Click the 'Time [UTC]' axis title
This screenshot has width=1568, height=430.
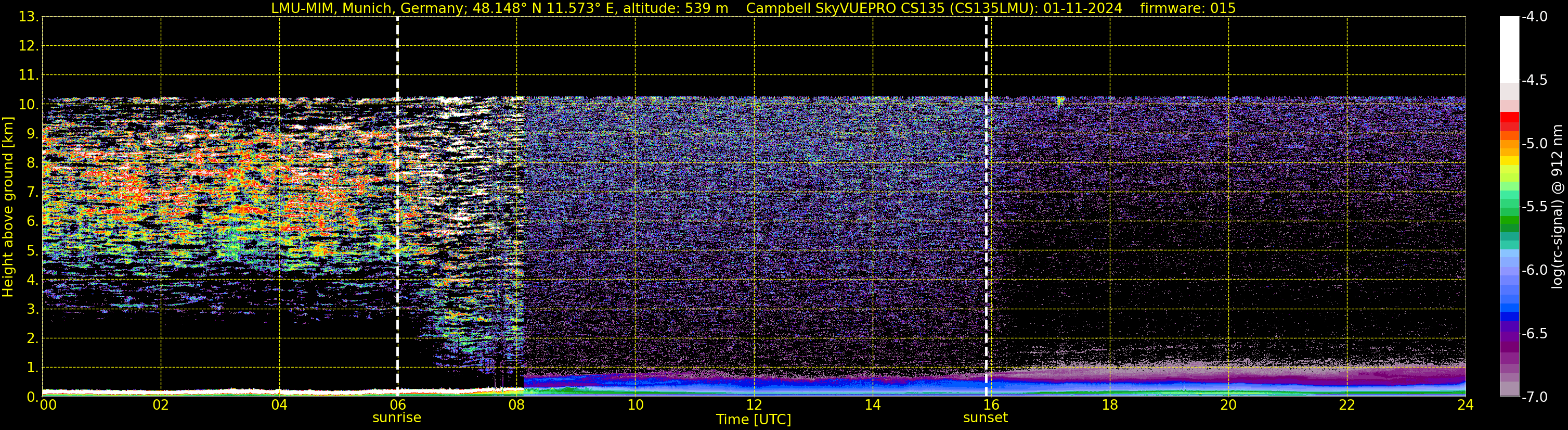pos(754,420)
